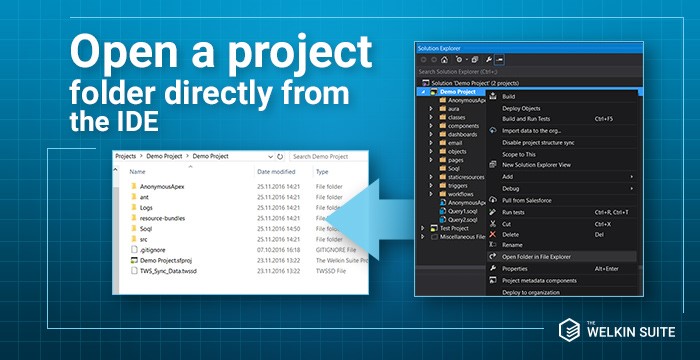Expand the email folder
Image resolution: width=700 pixels, height=360 pixels.
click(431, 143)
